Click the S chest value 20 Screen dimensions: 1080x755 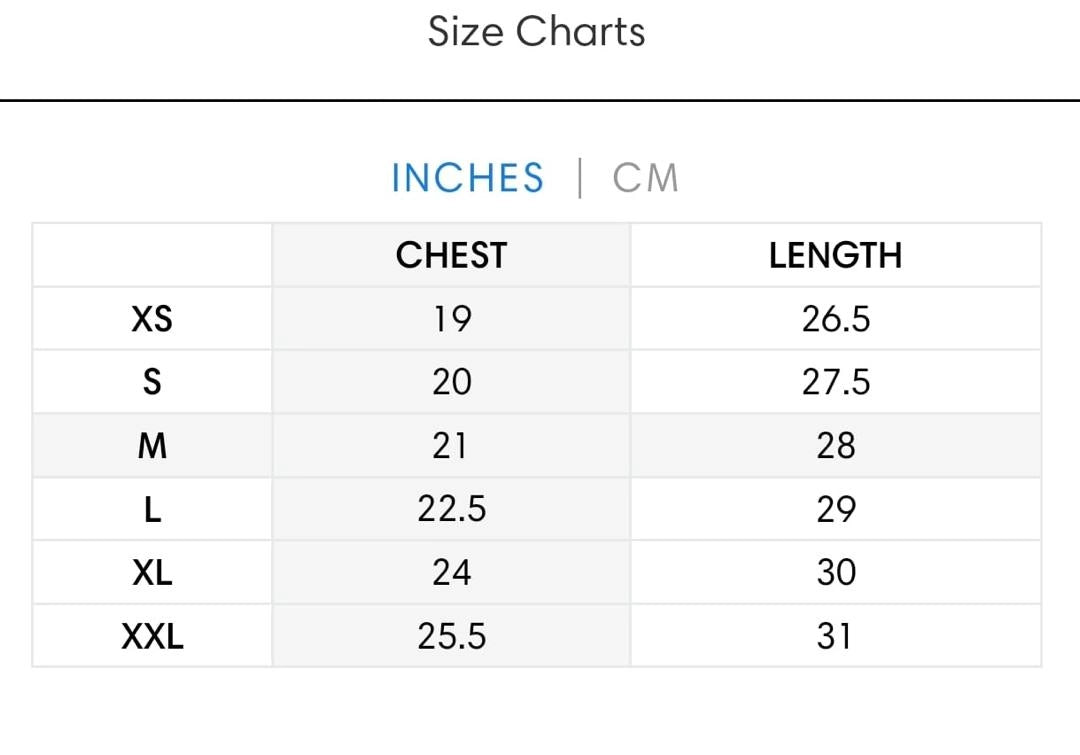pyautogui.click(x=451, y=382)
